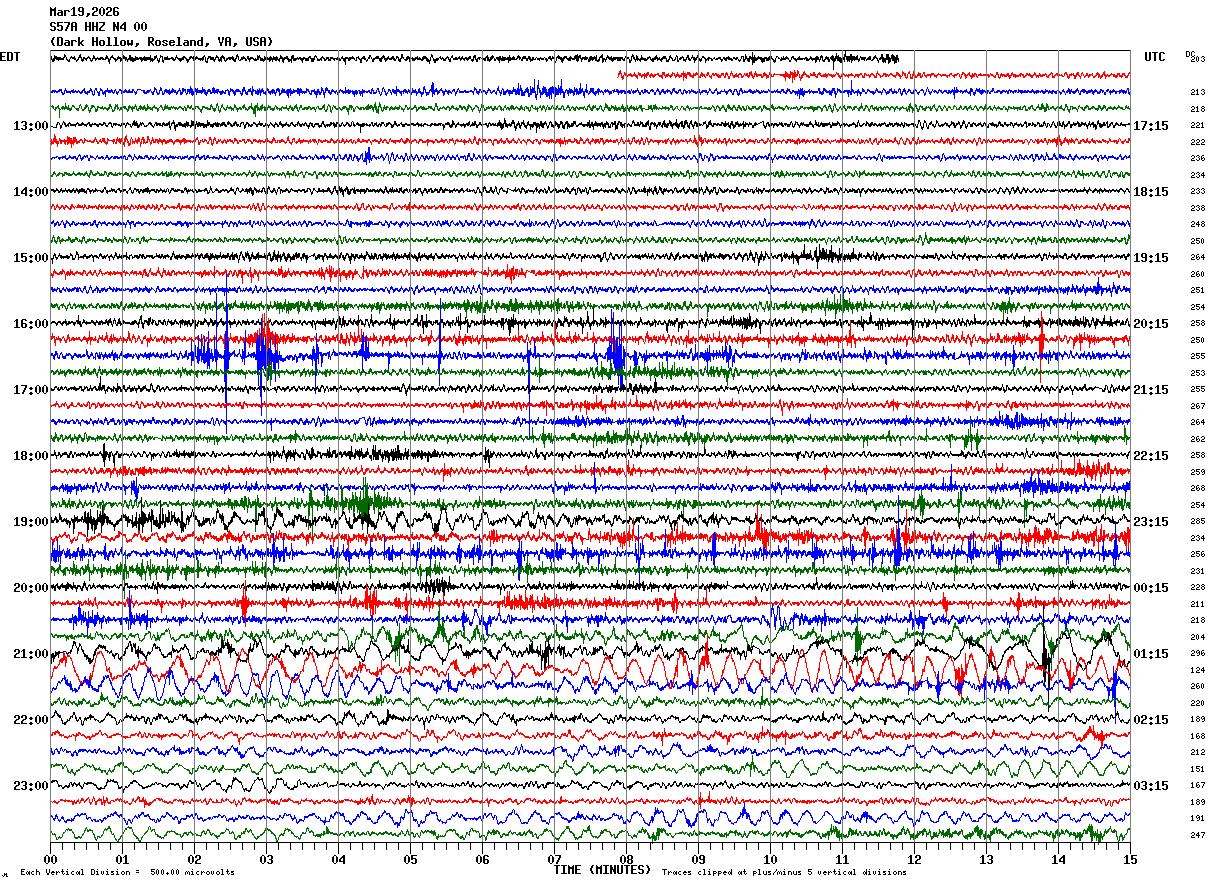Viewport: 1210px width, 886px height.
Task: Click the '21:15' UTC time label
Action: pyautogui.click(x=1151, y=390)
